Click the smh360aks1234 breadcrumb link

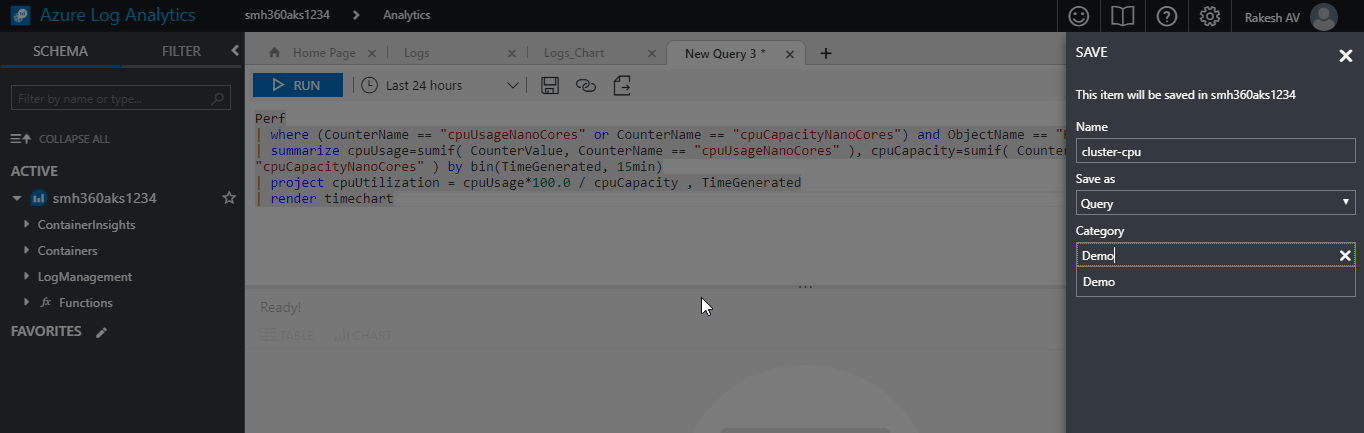click(287, 16)
